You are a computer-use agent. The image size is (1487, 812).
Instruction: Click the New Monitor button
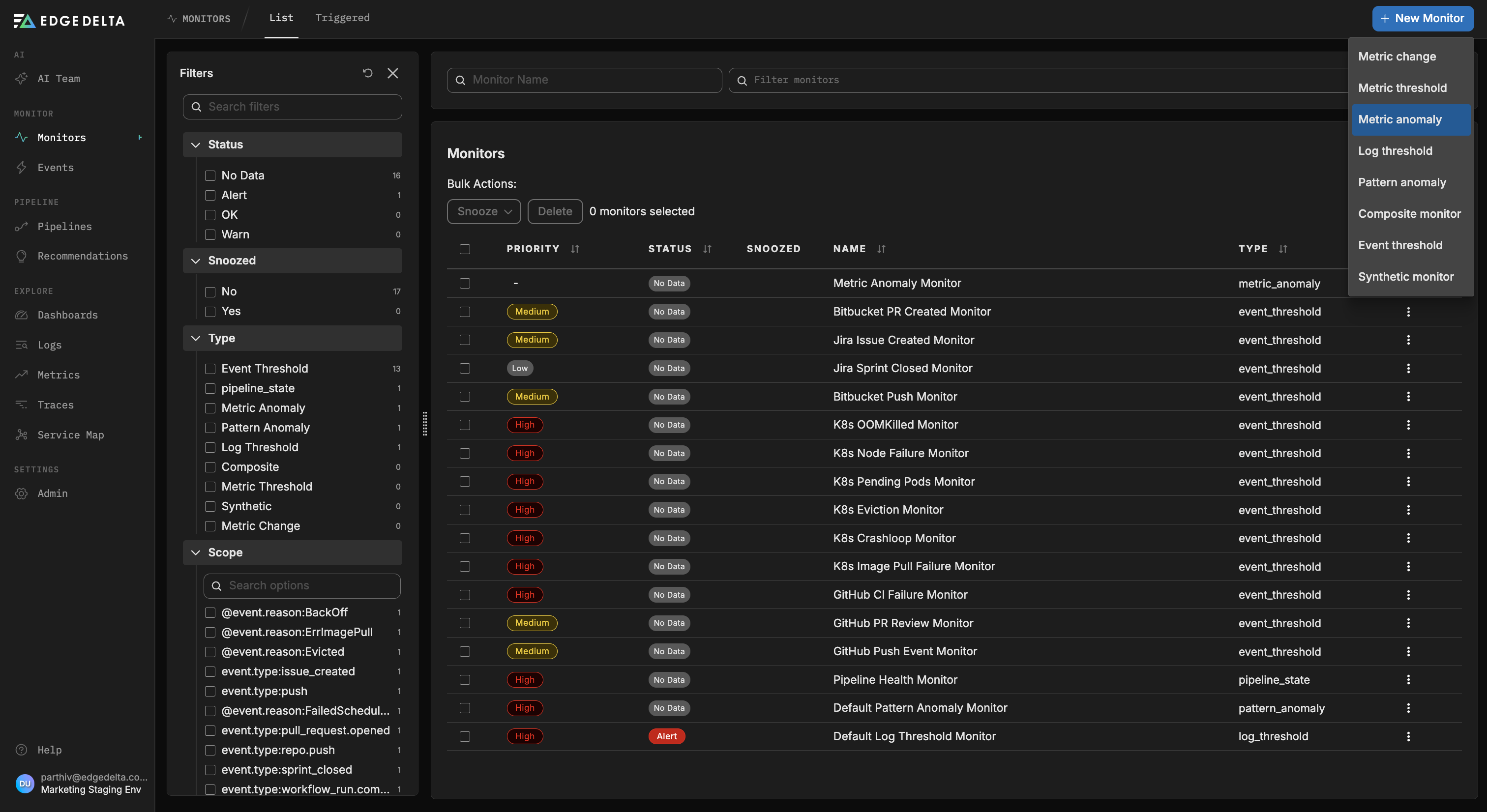click(1423, 18)
